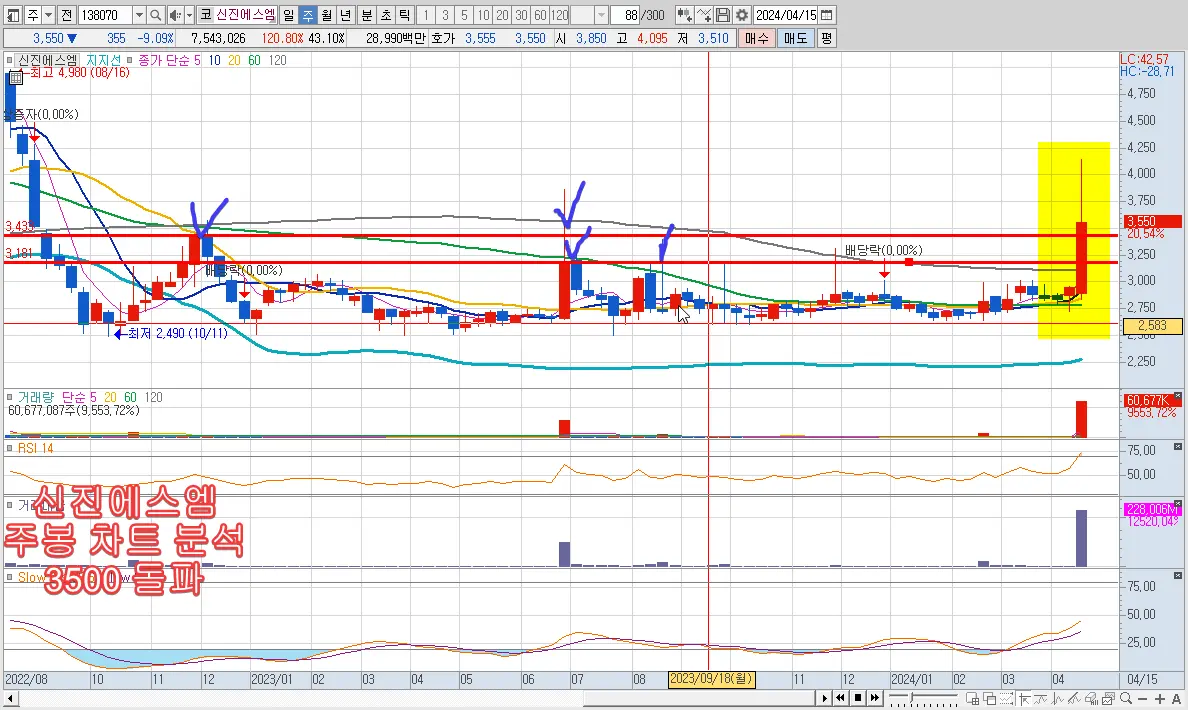
Task: Click 2023/09/18(월) date marker label
Action: pyautogui.click(x=711, y=679)
